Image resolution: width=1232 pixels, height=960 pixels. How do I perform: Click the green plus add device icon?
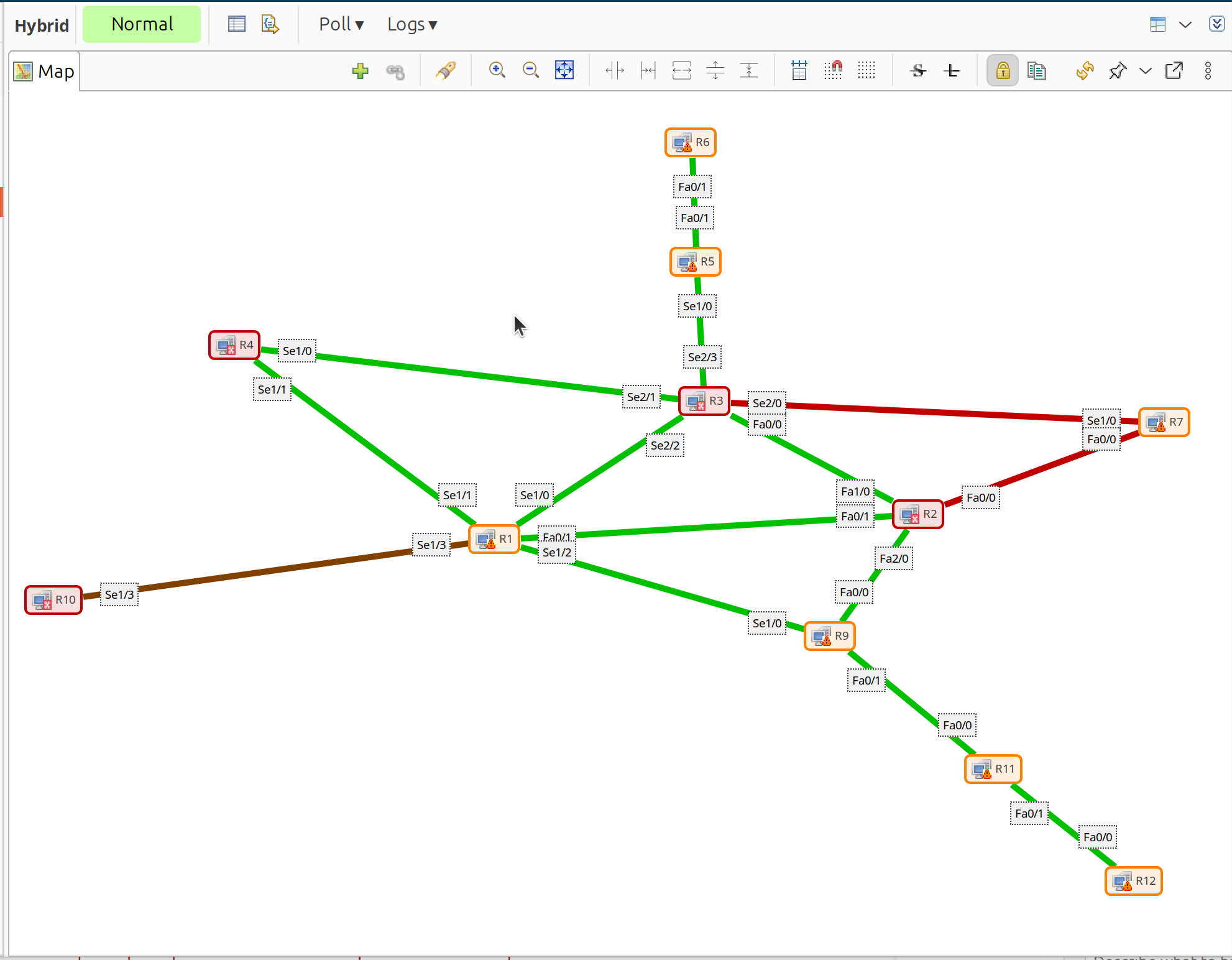click(360, 71)
